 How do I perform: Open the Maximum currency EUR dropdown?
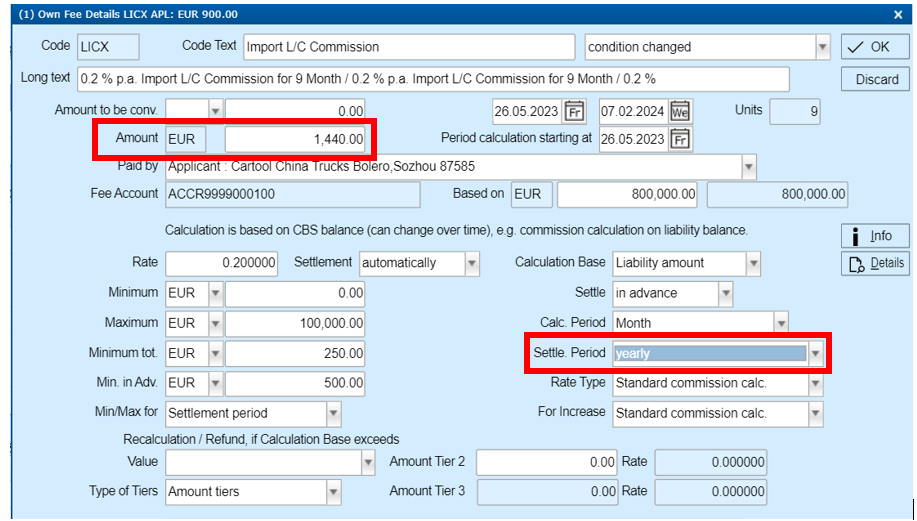pyautogui.click(x=216, y=323)
